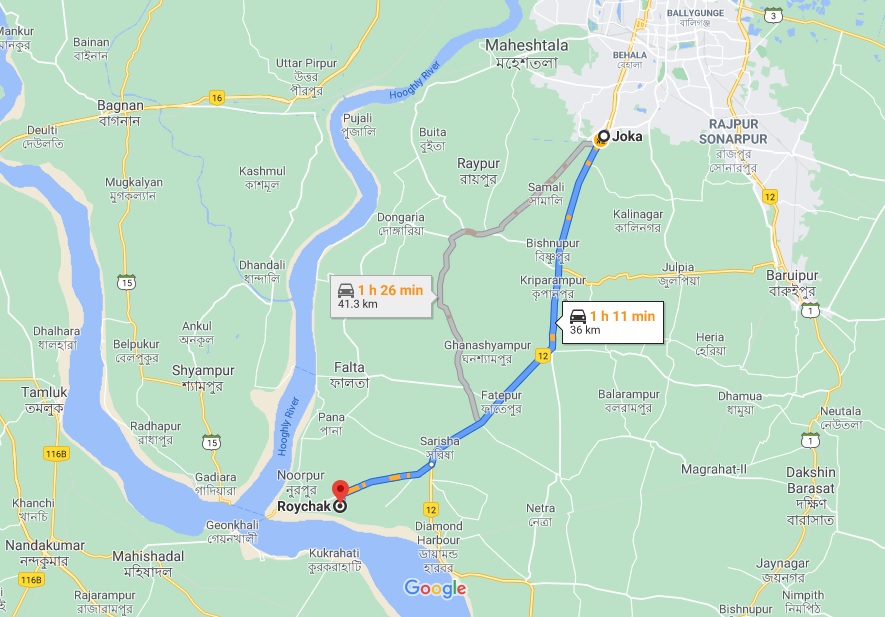Click the Sarisha waypoint on blue route
Screen dimensions: 885x617
tap(431, 464)
